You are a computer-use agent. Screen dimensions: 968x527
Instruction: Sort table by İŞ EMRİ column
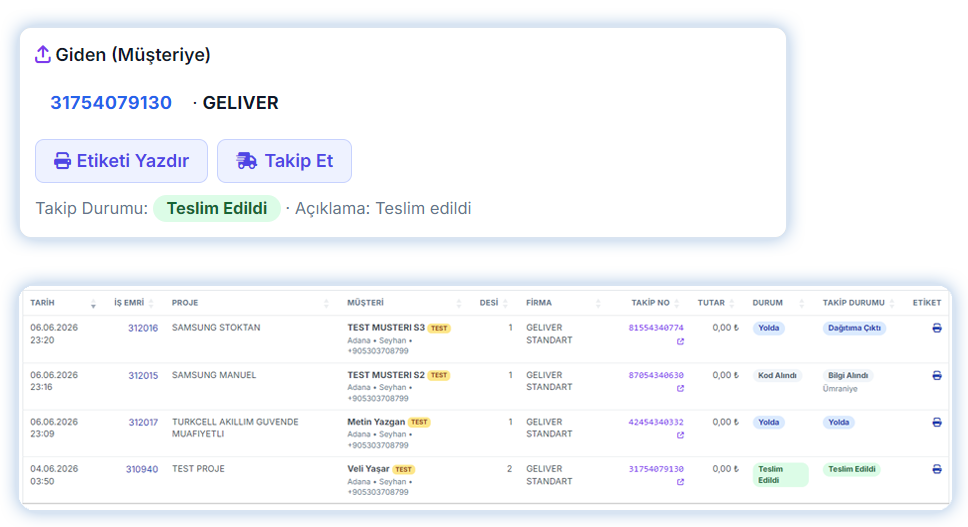151,303
